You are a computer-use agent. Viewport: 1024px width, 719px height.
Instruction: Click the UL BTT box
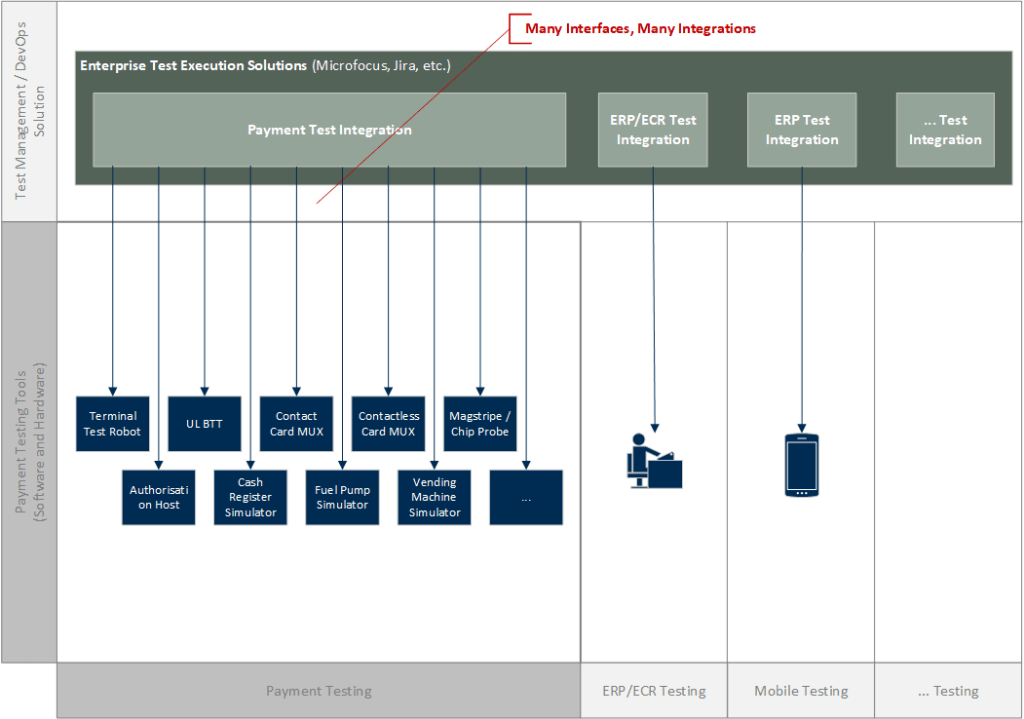204,424
